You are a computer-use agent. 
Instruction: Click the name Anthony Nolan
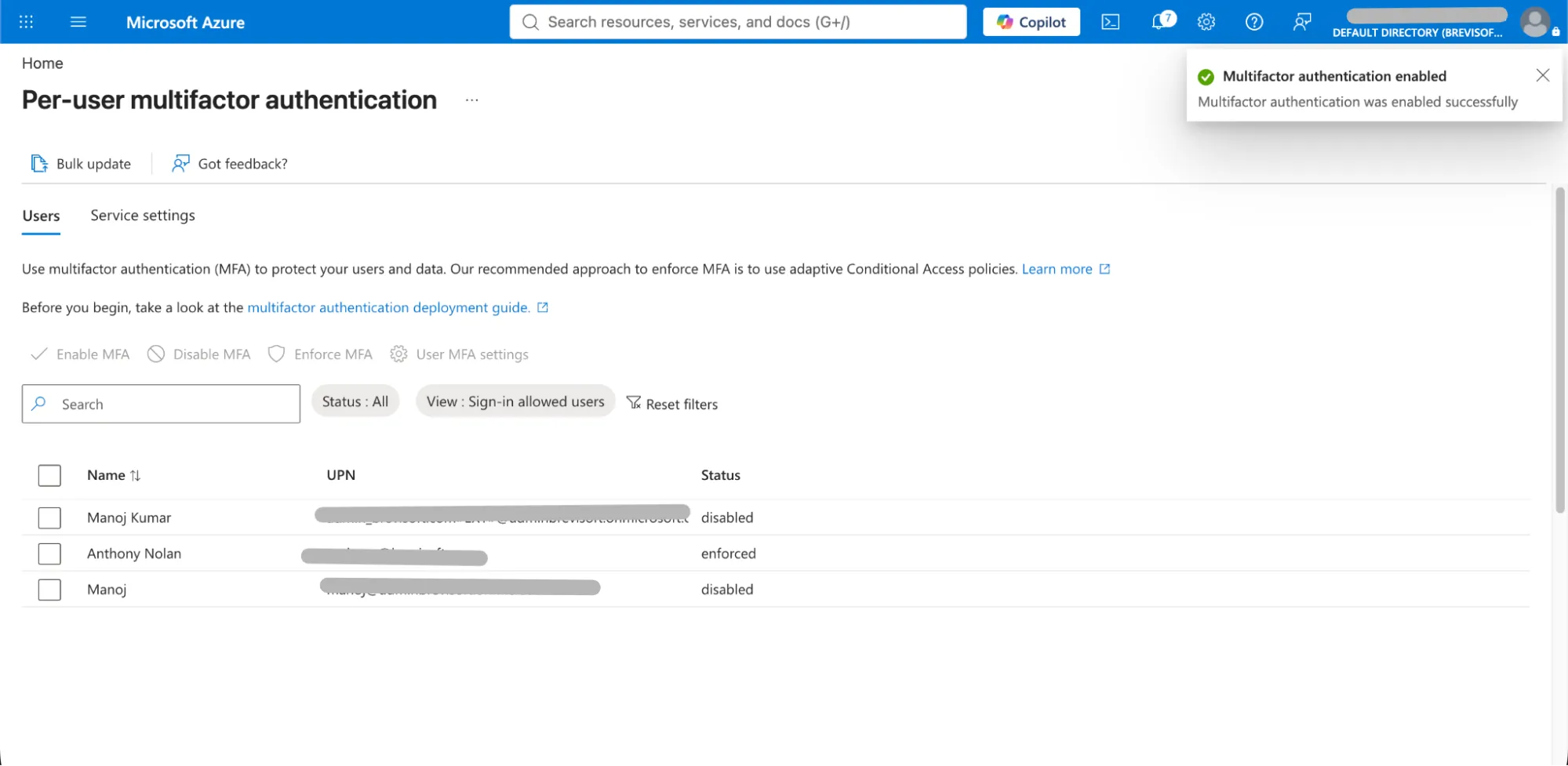click(x=134, y=554)
